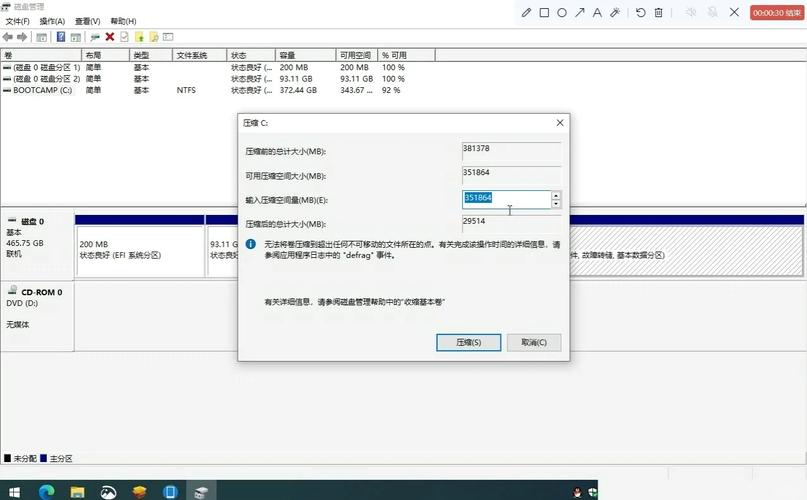Open the Windows Start menu
807x500 pixels.
pos(14,491)
